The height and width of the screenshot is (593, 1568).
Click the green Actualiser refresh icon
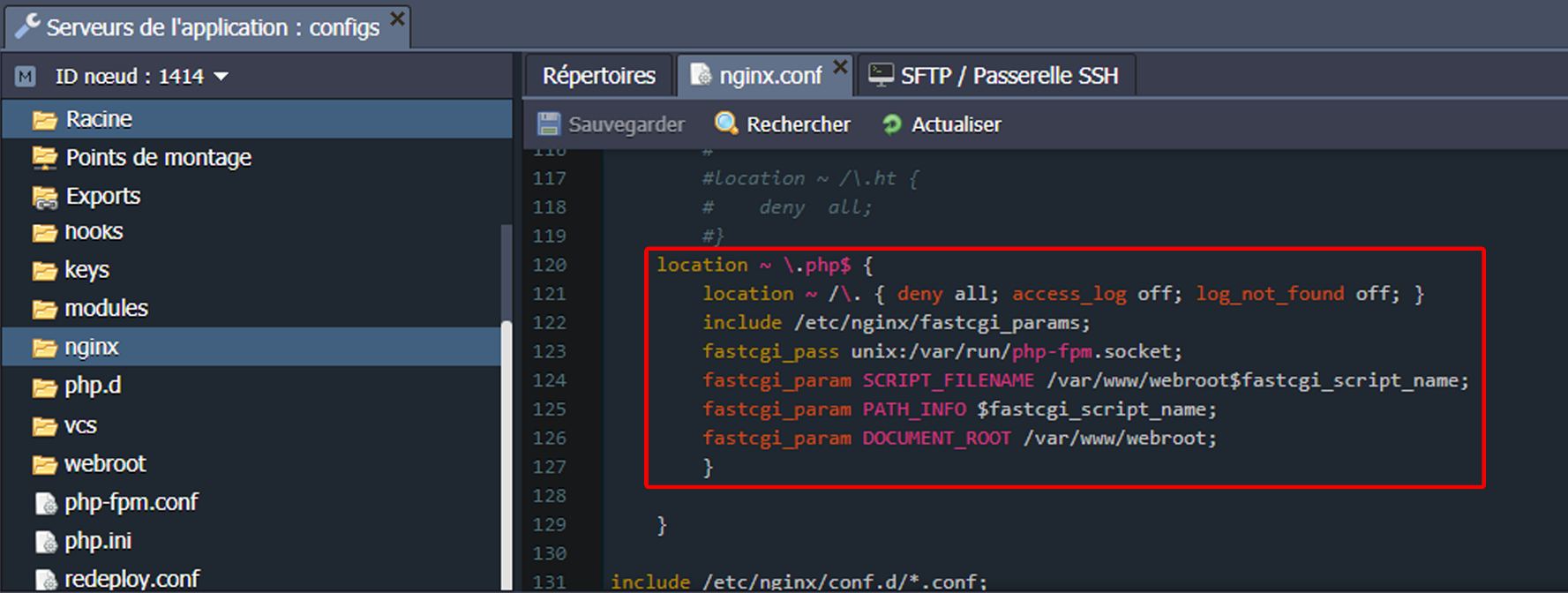[x=892, y=124]
